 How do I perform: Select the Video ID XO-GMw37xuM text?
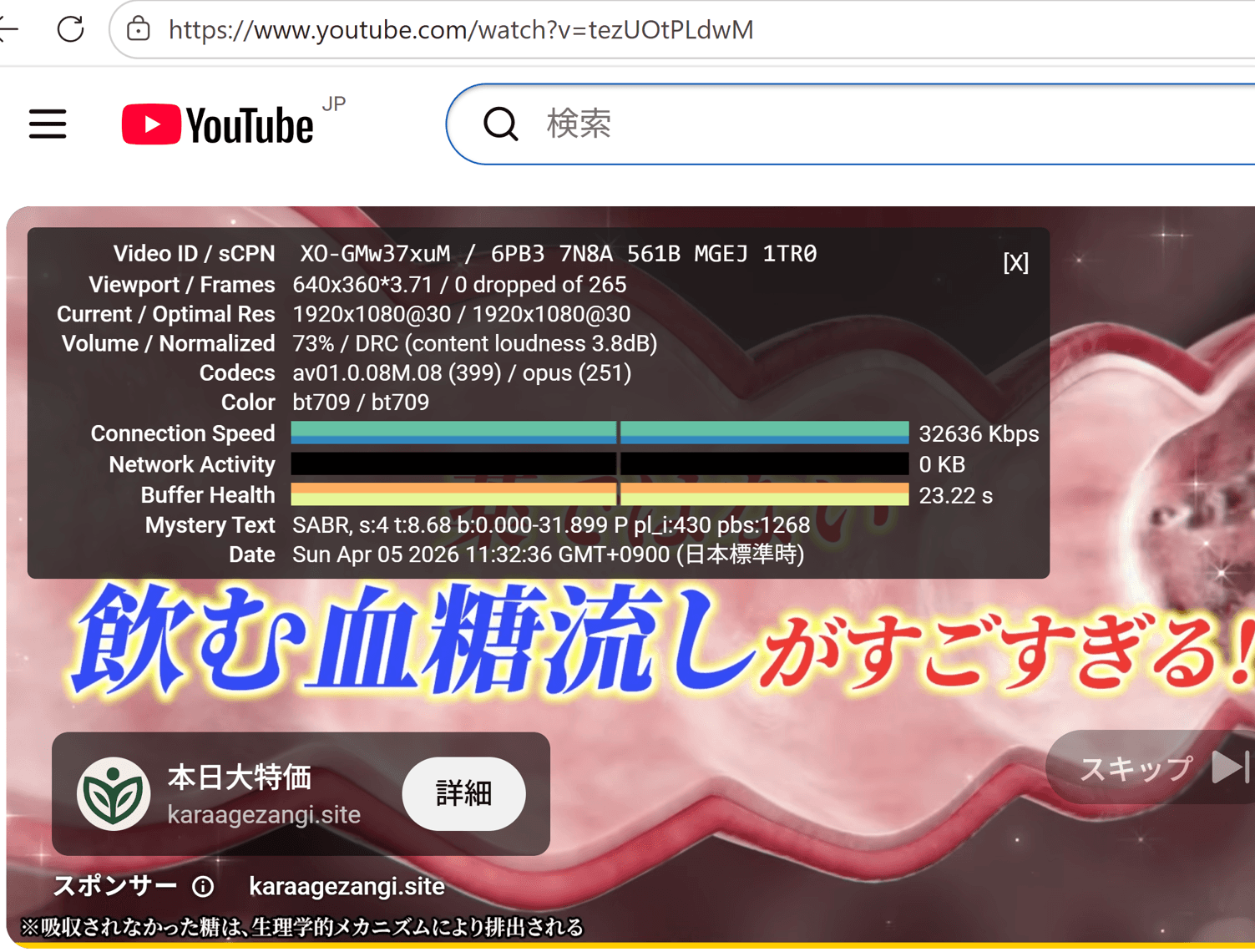tap(375, 254)
